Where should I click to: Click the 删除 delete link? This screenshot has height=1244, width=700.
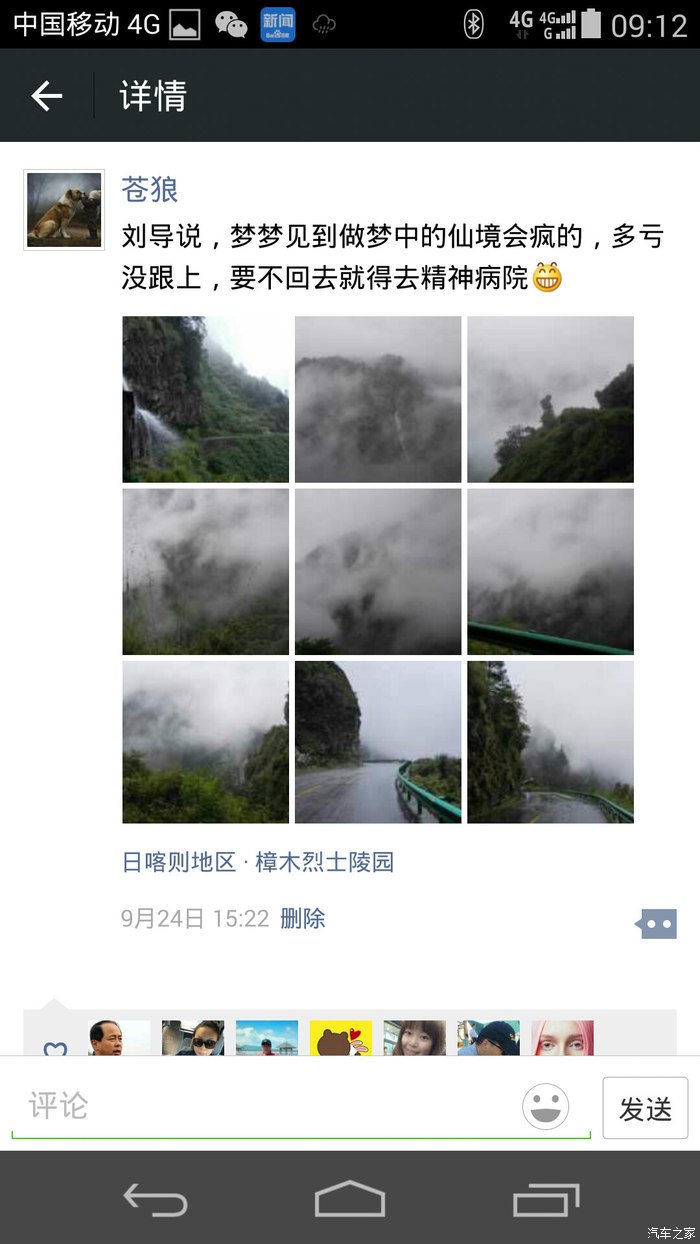(302, 918)
